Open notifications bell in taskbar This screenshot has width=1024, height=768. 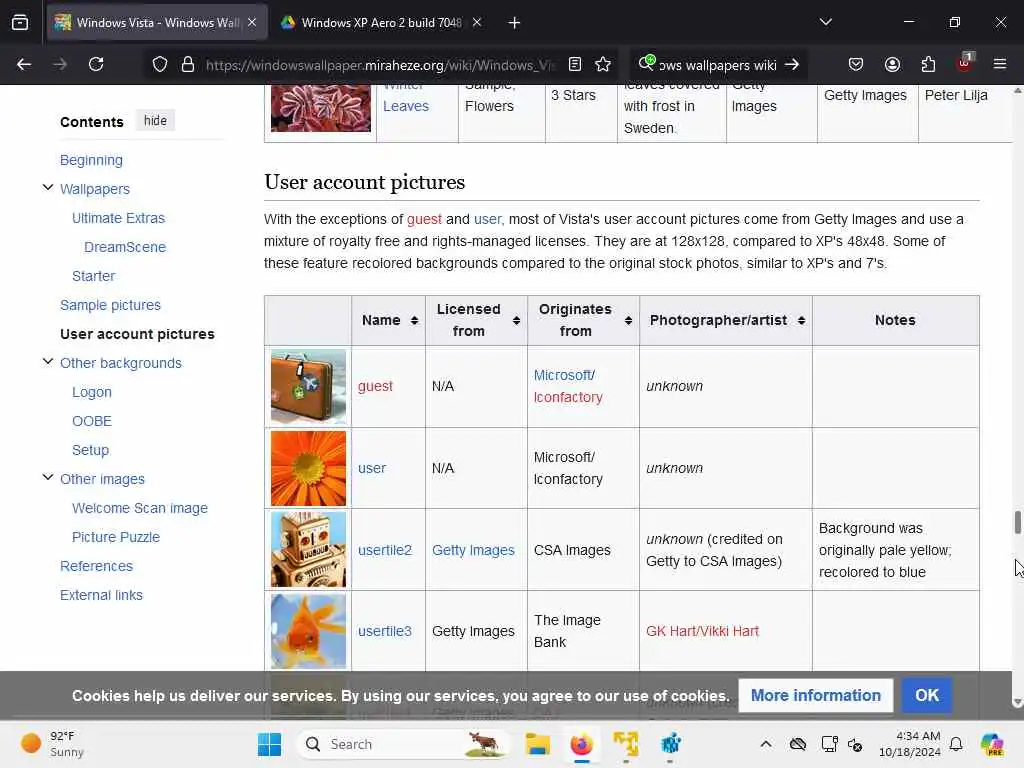coord(955,744)
